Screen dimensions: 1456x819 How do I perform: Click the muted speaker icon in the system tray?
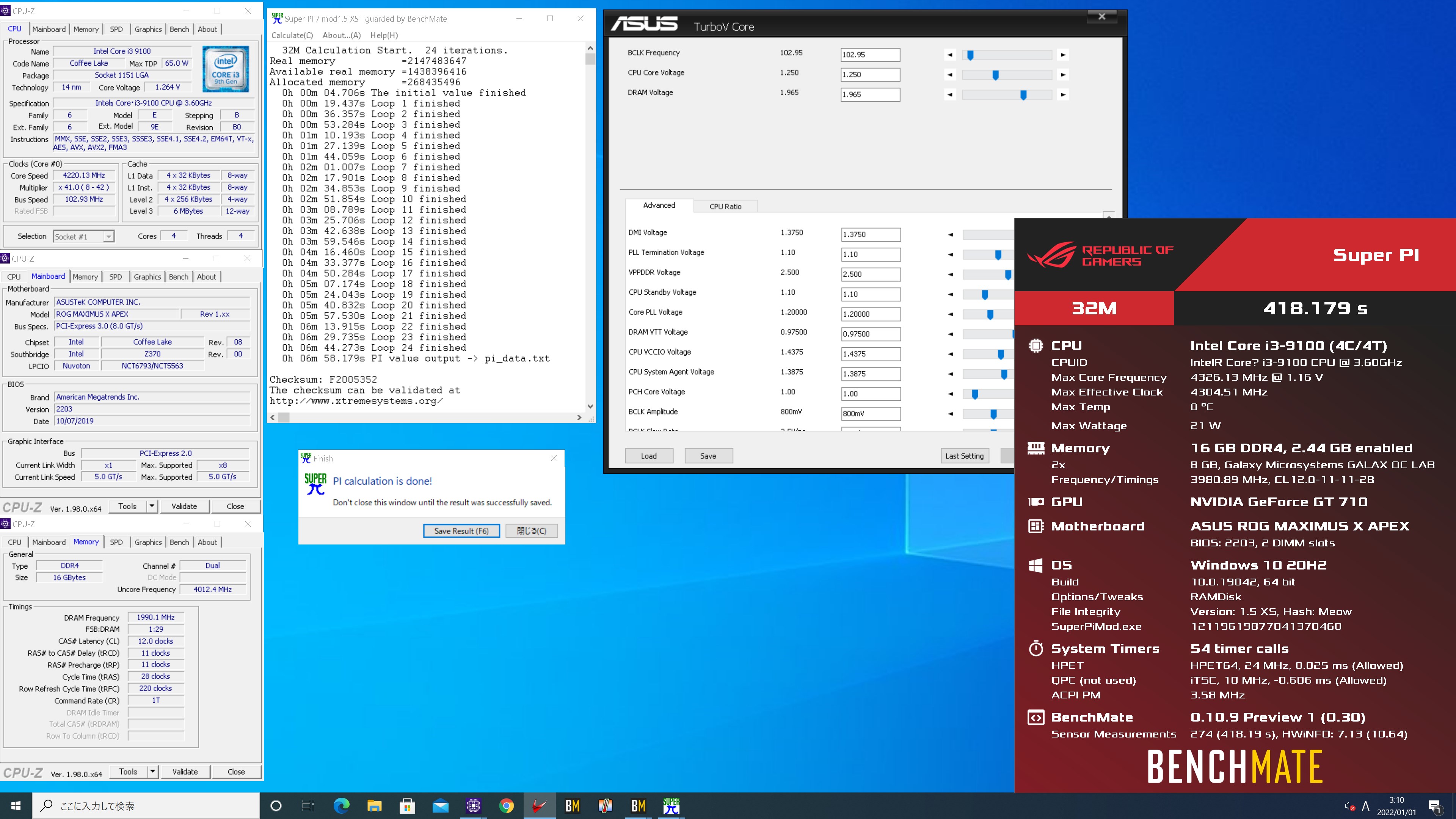click(1350, 806)
